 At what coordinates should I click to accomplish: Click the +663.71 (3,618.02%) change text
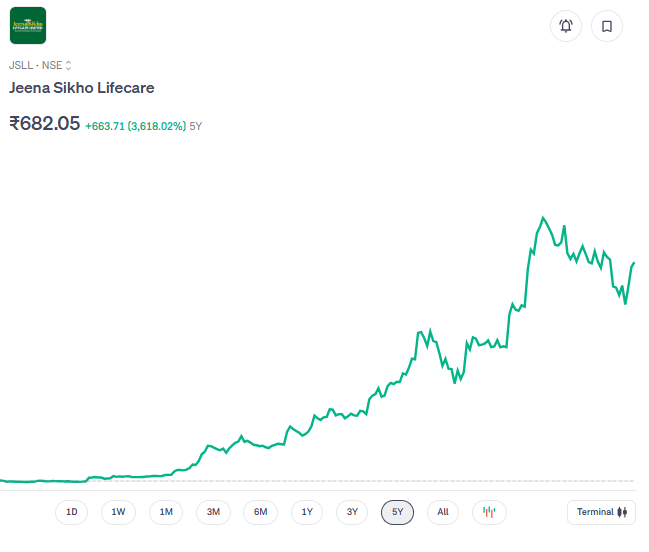point(135,126)
